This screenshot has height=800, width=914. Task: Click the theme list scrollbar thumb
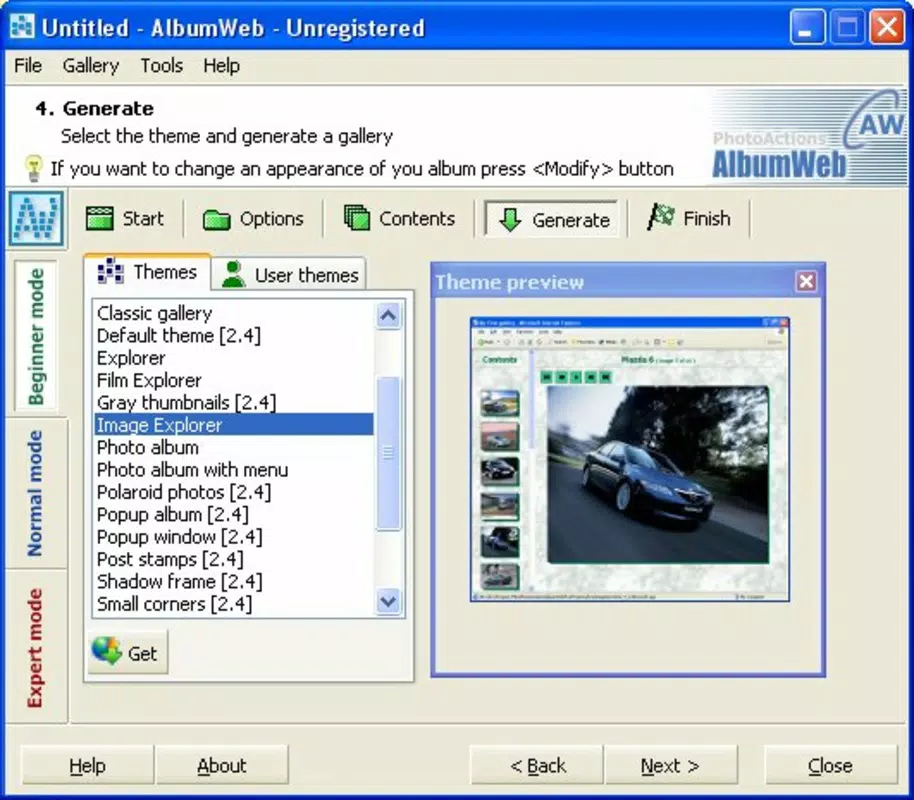388,453
